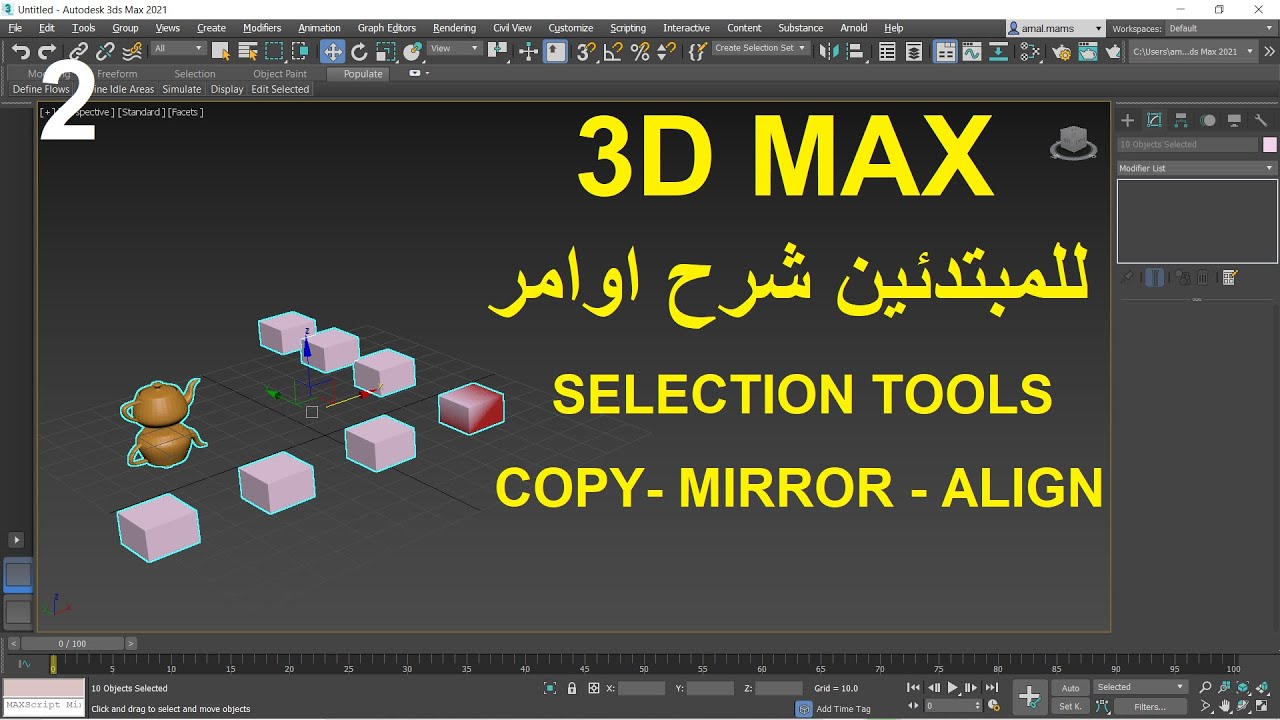The width and height of the screenshot is (1280, 720).
Task: Click the Undo arrow icon
Action: (x=20, y=52)
